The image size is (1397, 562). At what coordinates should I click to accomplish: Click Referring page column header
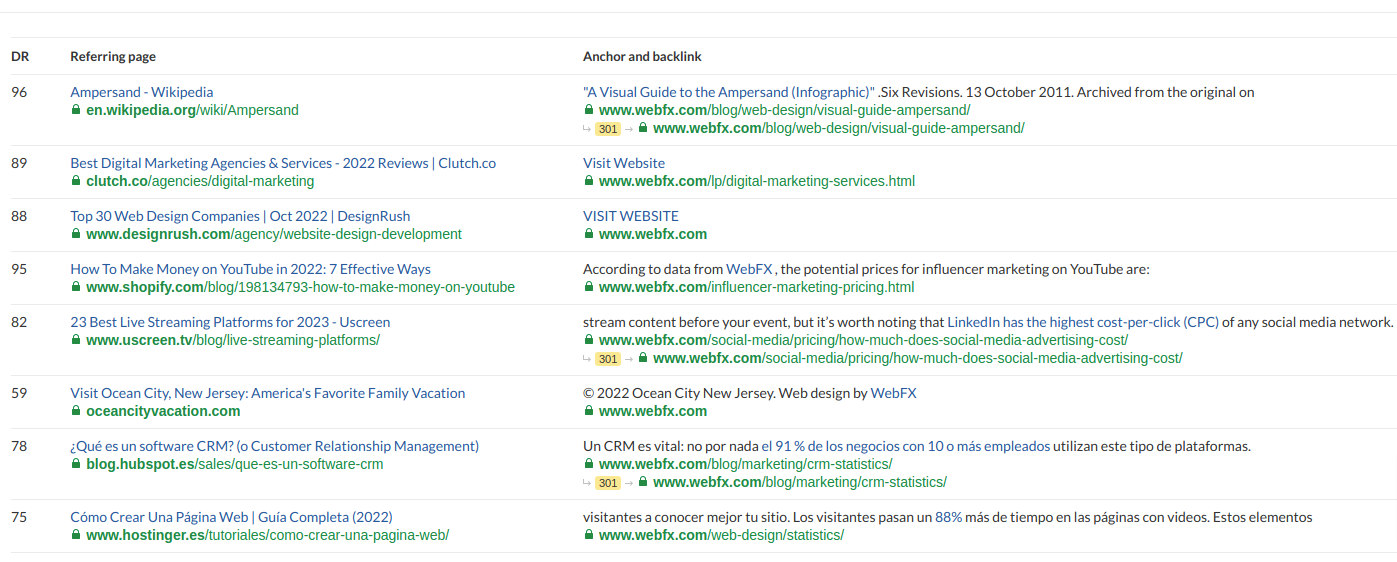pyautogui.click(x=113, y=57)
